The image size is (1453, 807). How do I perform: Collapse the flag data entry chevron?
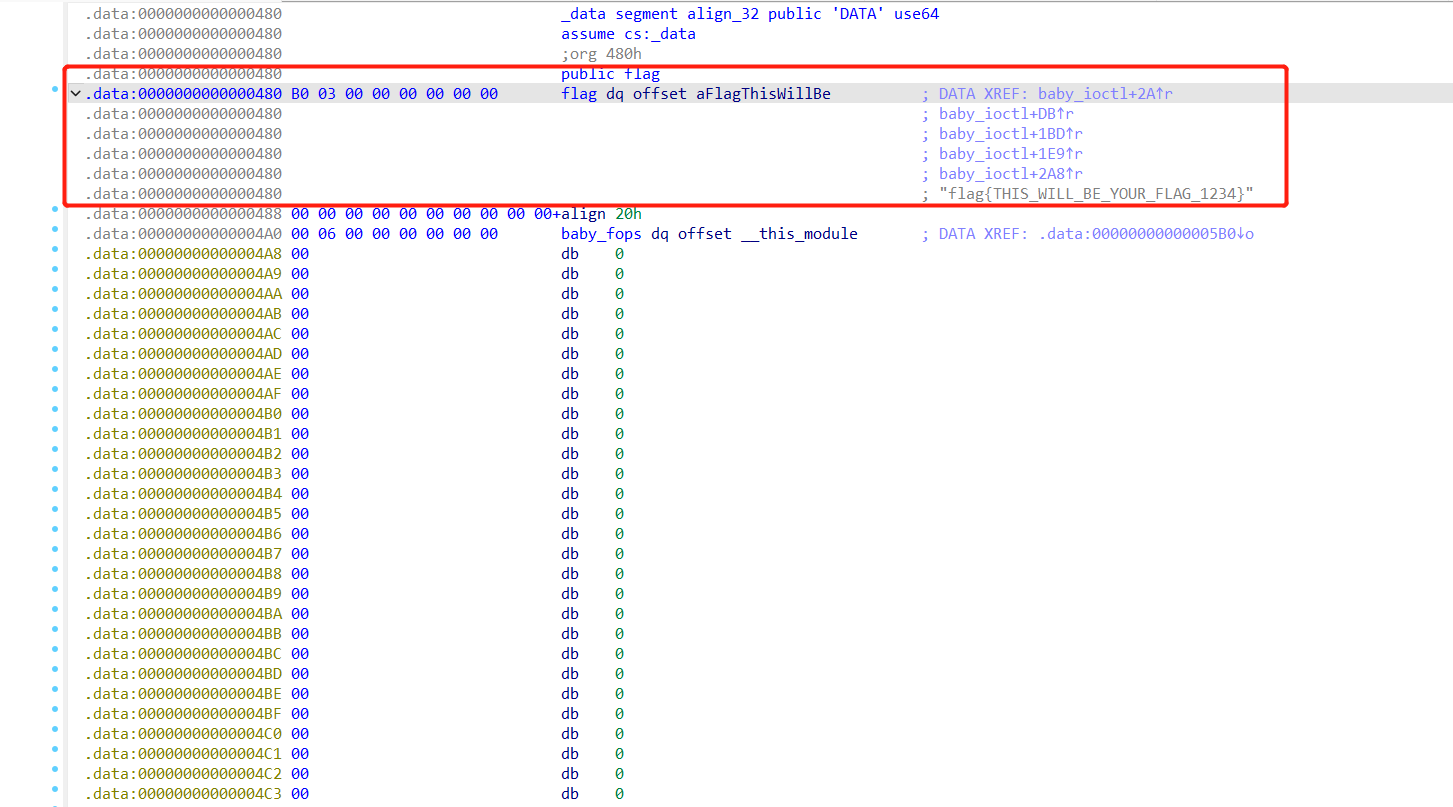(76, 94)
